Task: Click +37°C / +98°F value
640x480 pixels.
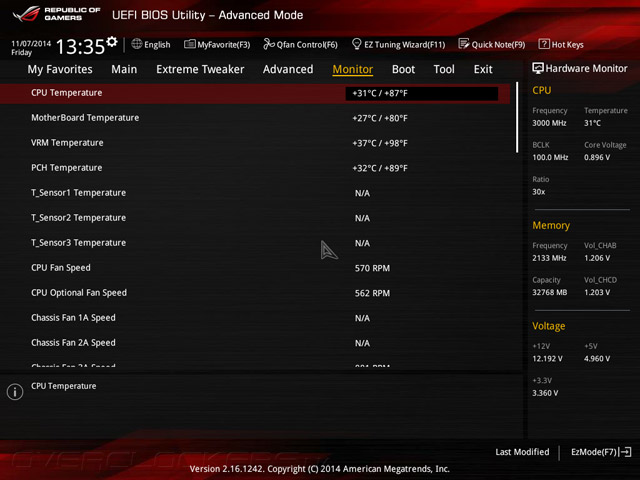Action: click(x=380, y=143)
